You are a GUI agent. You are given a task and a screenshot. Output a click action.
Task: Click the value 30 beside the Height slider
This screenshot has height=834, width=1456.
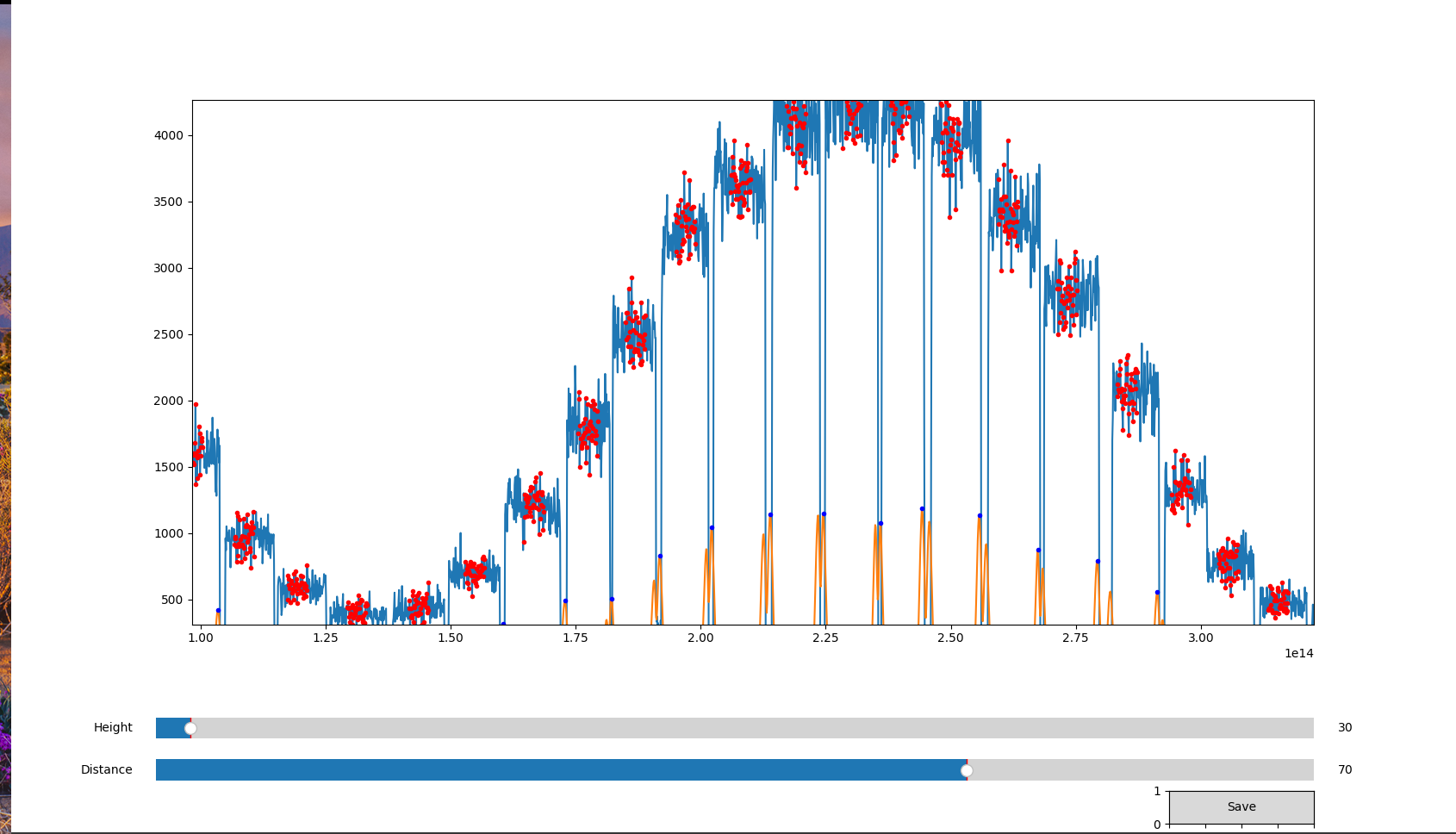tap(1345, 727)
